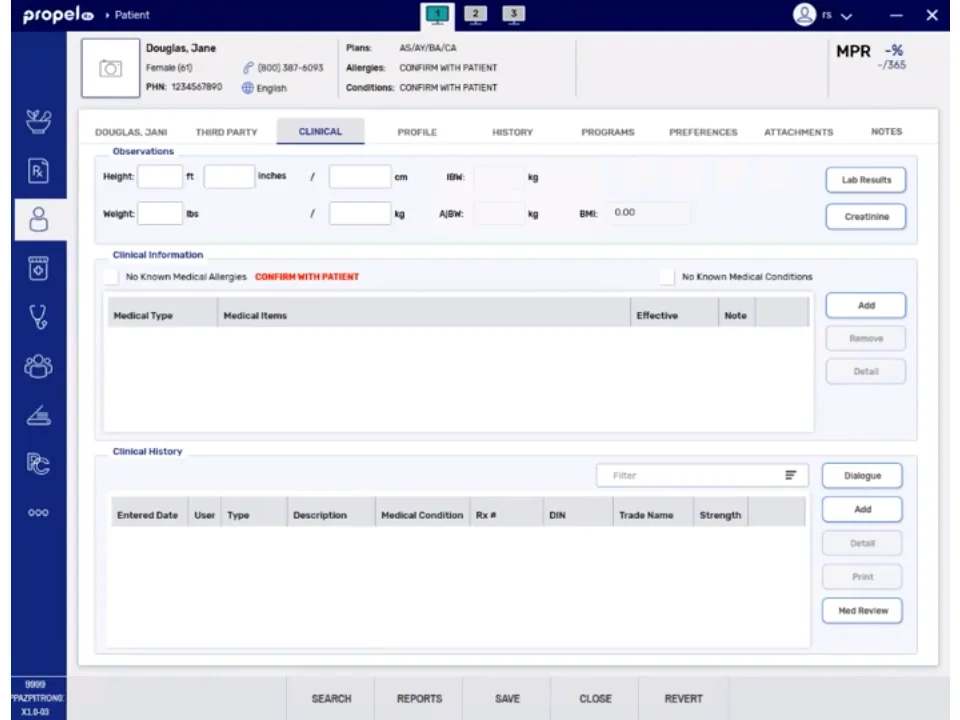Click the Reports button in bottom bar
This screenshot has width=960, height=720.
(419, 699)
